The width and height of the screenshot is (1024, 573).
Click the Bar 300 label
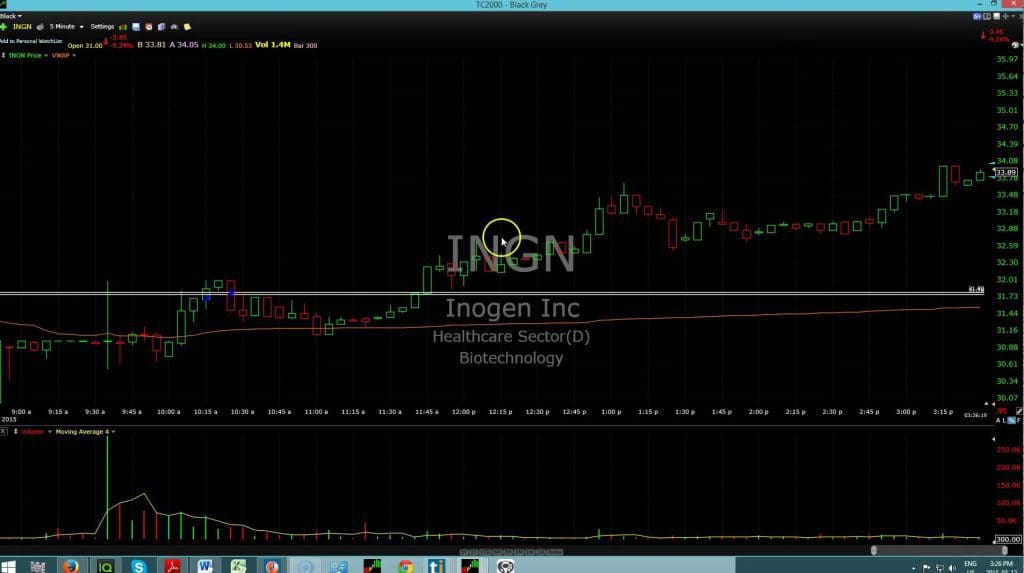(306, 46)
